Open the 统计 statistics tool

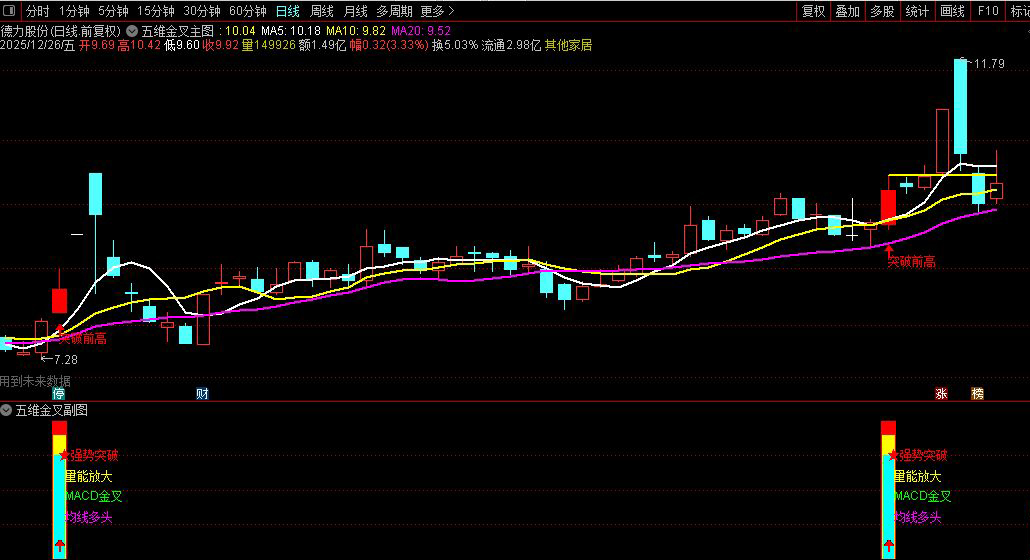pos(917,11)
